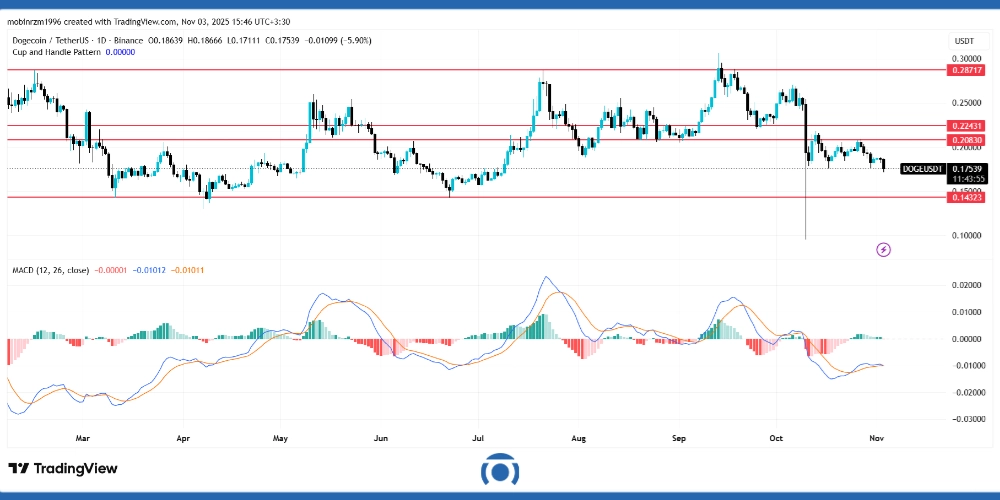Image resolution: width=1000 pixels, height=500 pixels.
Task: Click the 0.20830 red horizontal level label
Action: 964,140
